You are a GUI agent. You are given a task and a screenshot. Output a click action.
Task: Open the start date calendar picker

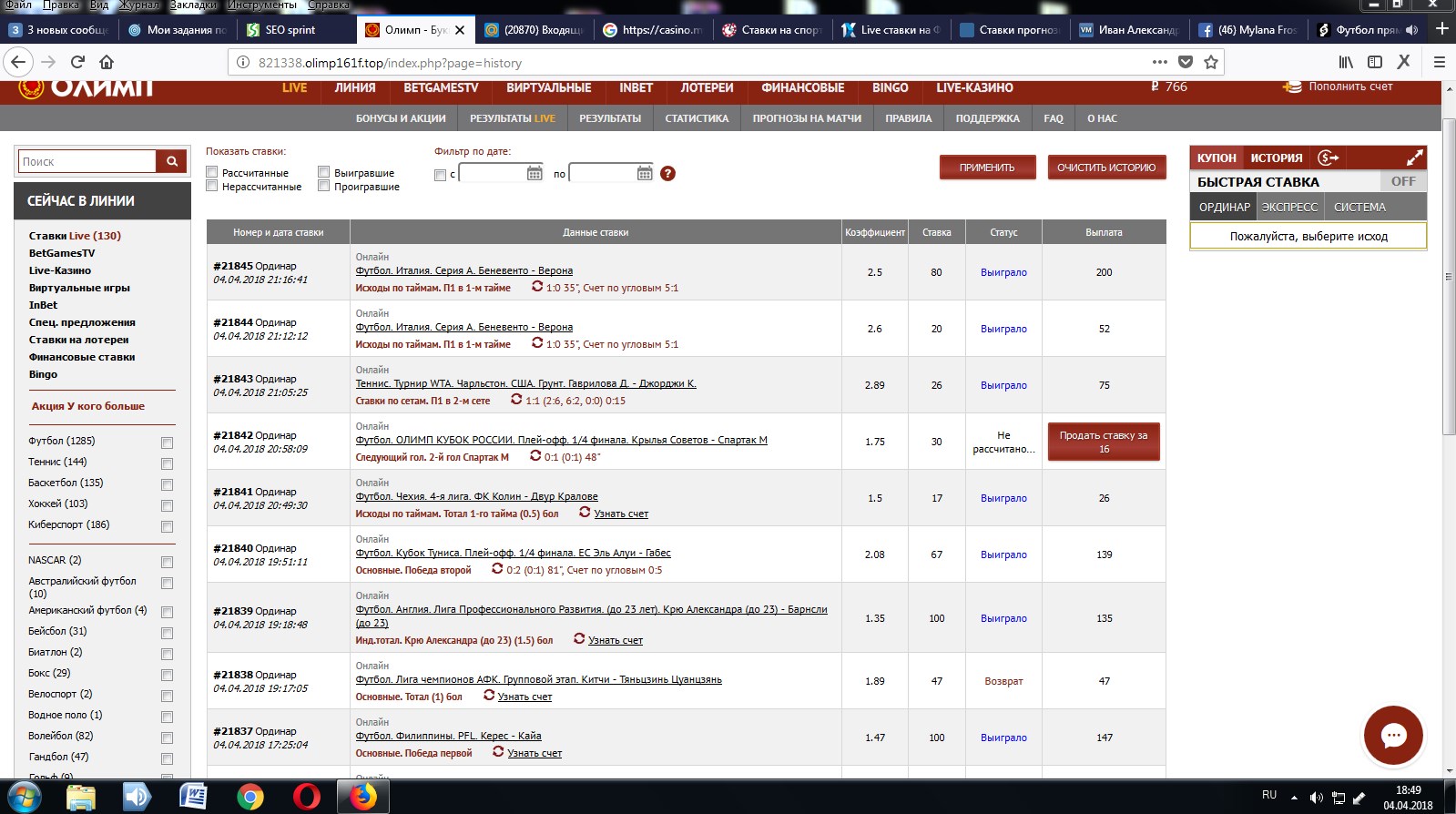[x=535, y=173]
